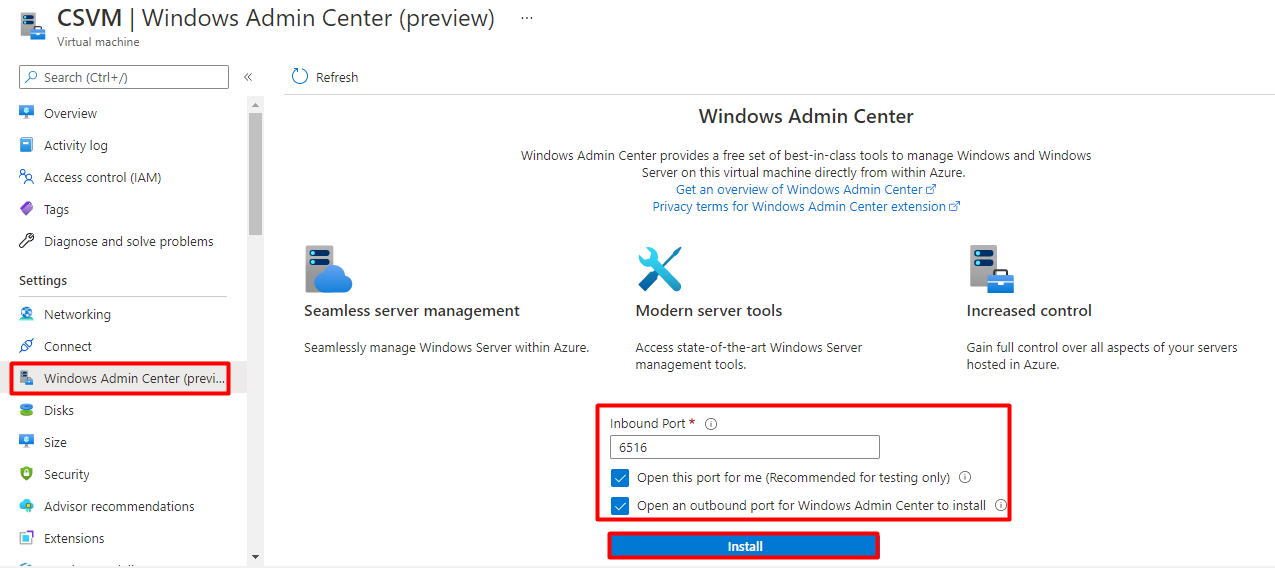Click the Disks icon in sidebar
The height and width of the screenshot is (568, 1275).
click(x=27, y=410)
